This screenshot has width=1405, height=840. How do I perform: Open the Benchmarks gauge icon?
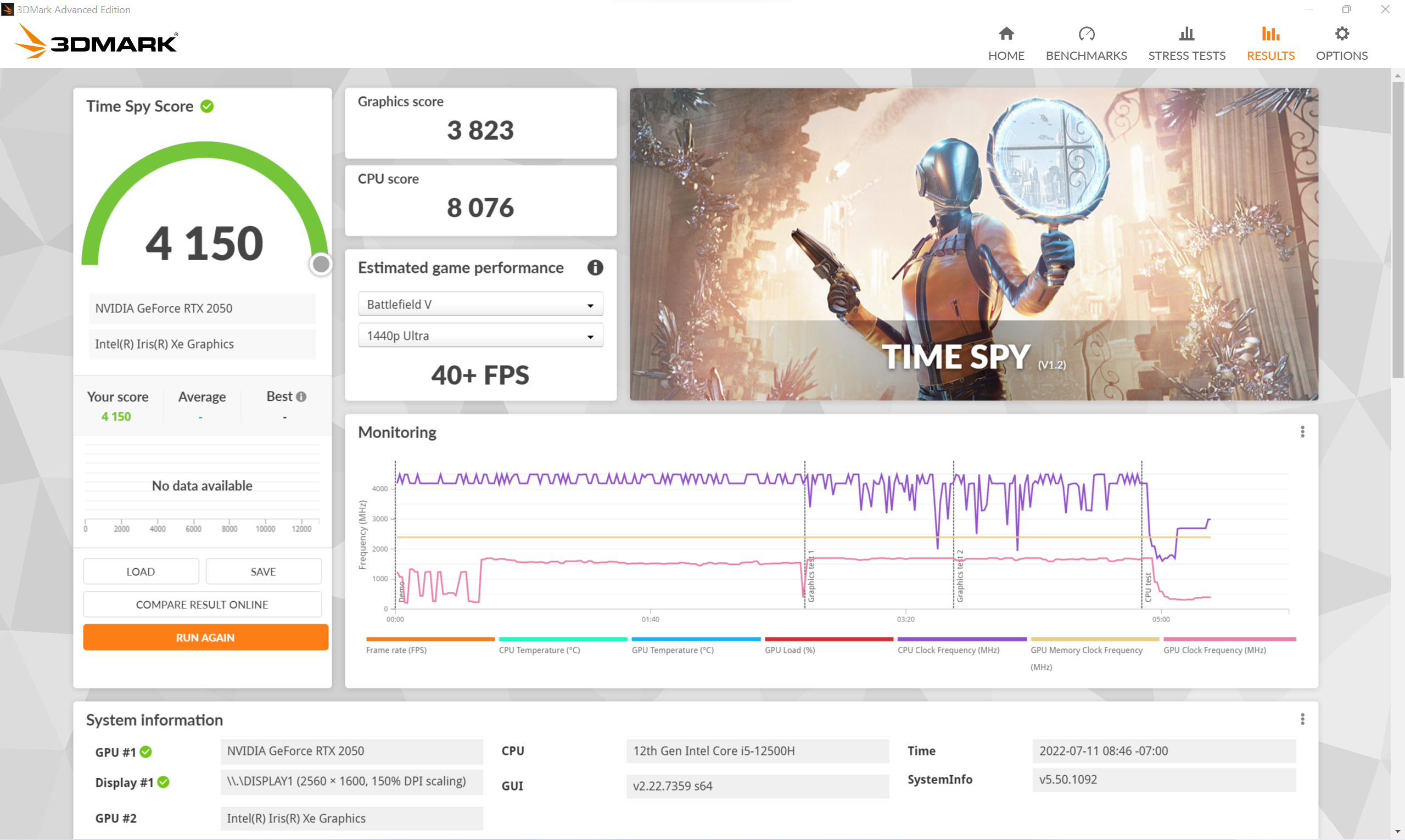coord(1086,34)
